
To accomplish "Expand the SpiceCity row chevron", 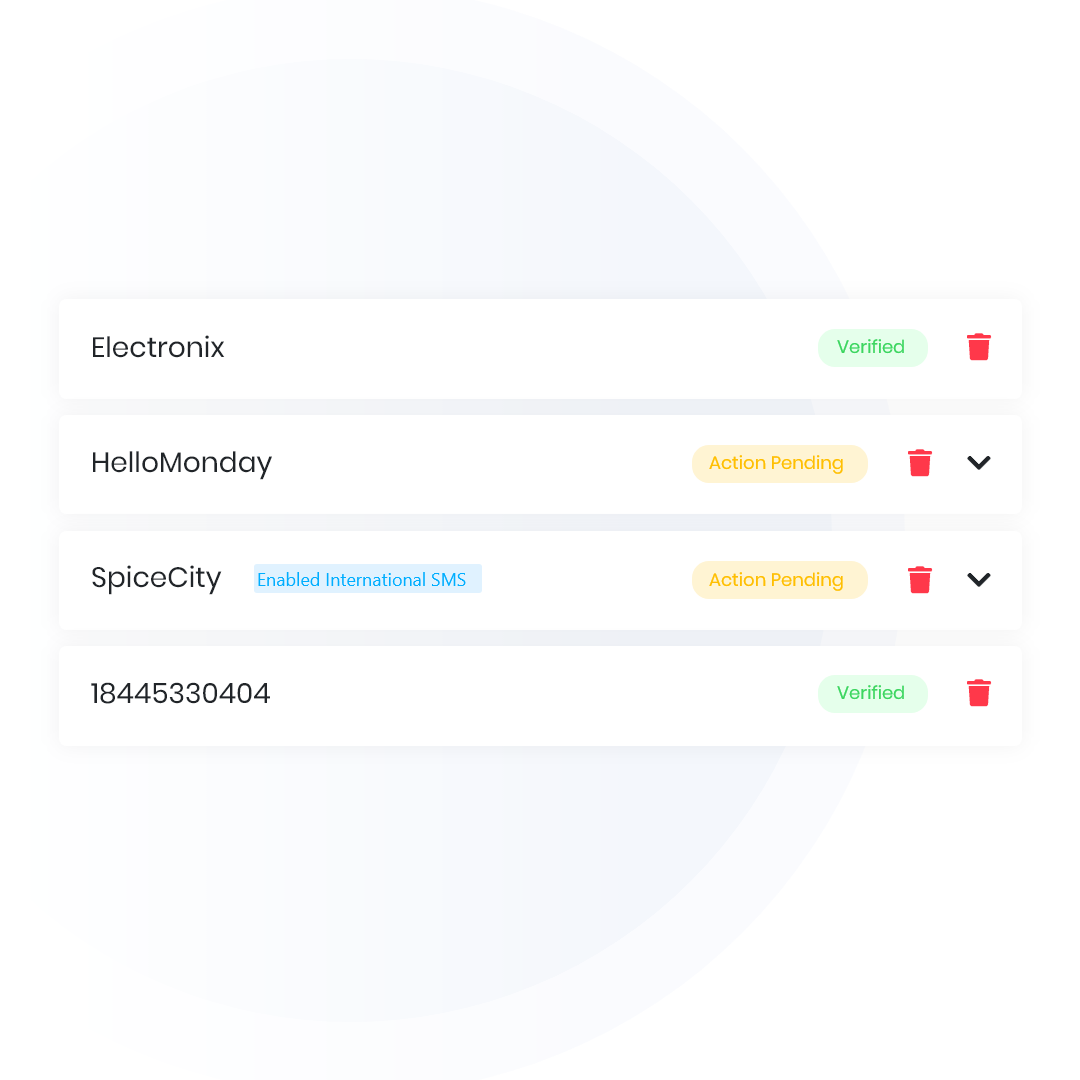I will (978, 579).
